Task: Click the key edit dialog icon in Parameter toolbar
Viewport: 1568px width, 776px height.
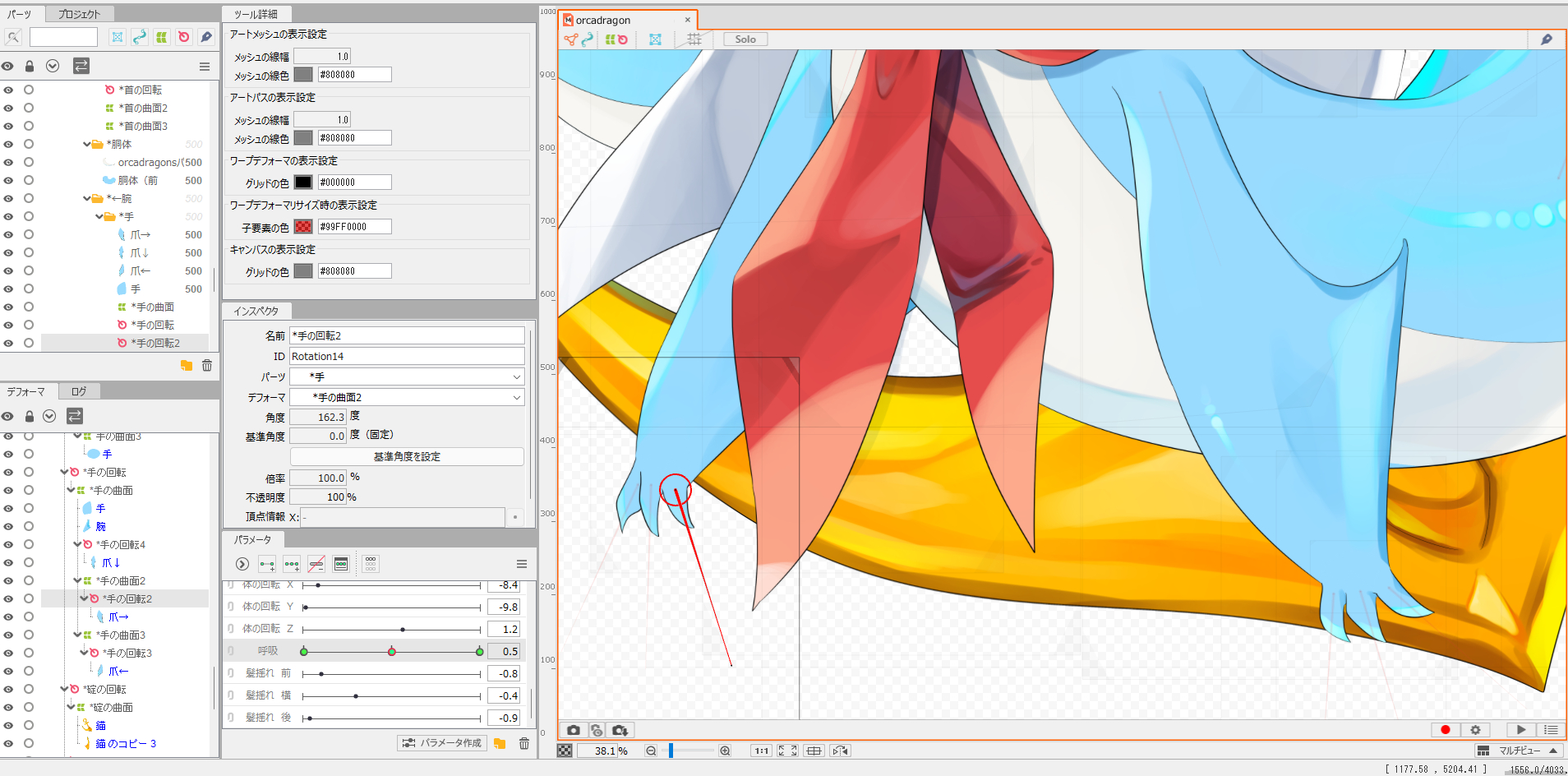Action: pos(341,564)
